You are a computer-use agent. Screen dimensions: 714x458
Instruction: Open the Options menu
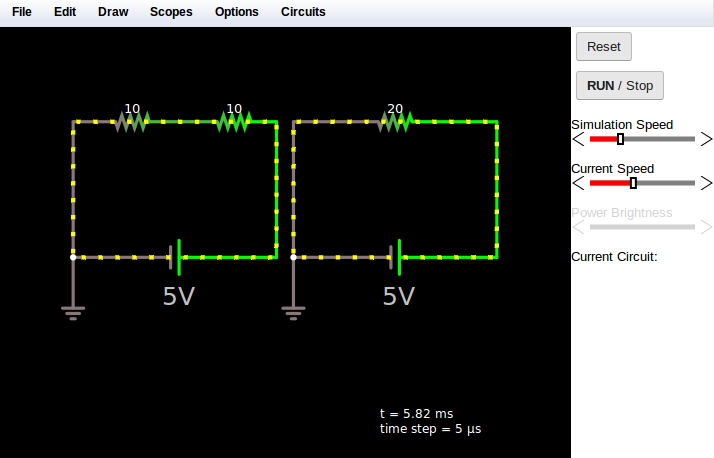click(x=237, y=12)
